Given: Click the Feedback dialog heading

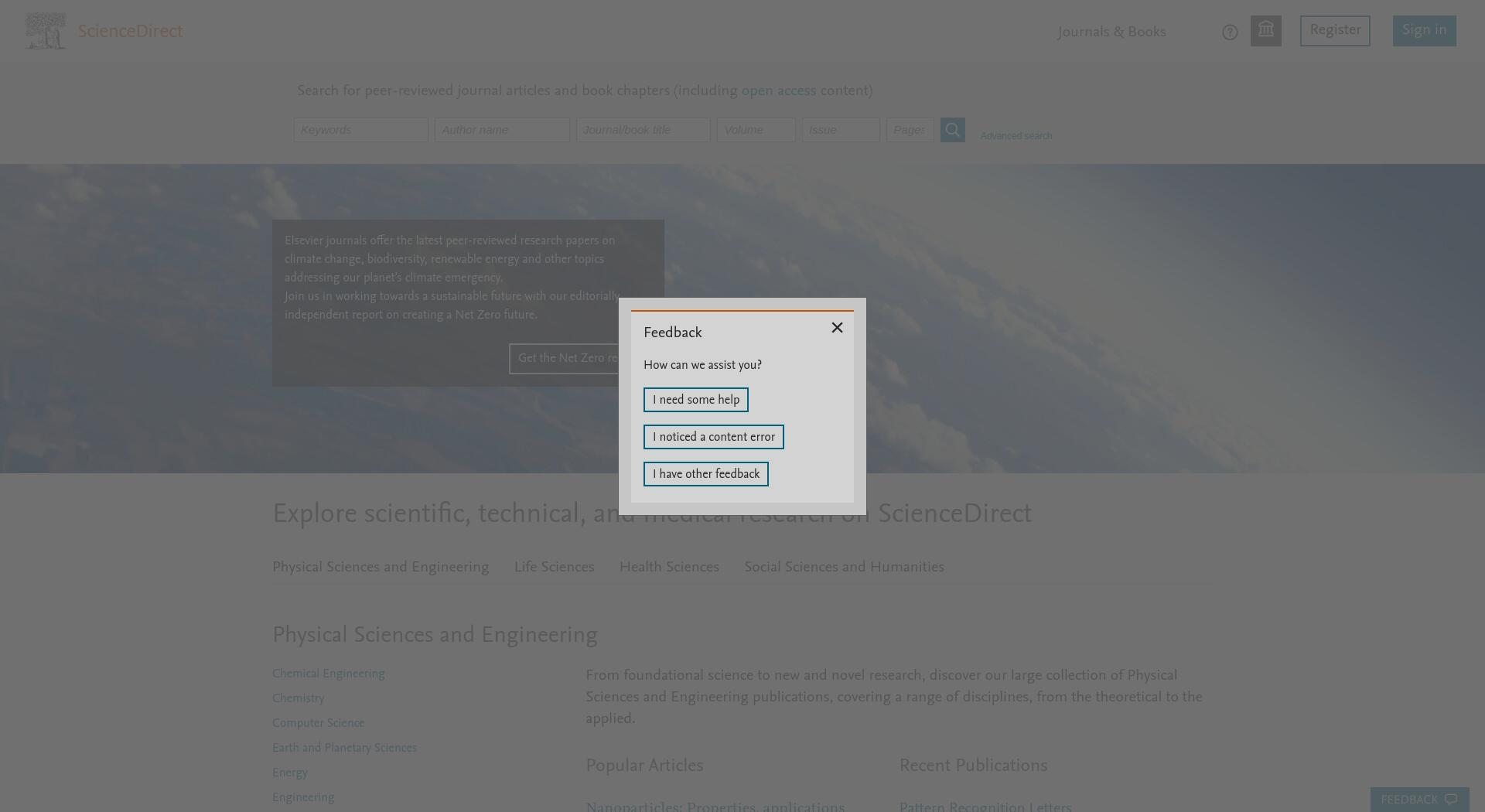Looking at the screenshot, I should coord(673,333).
